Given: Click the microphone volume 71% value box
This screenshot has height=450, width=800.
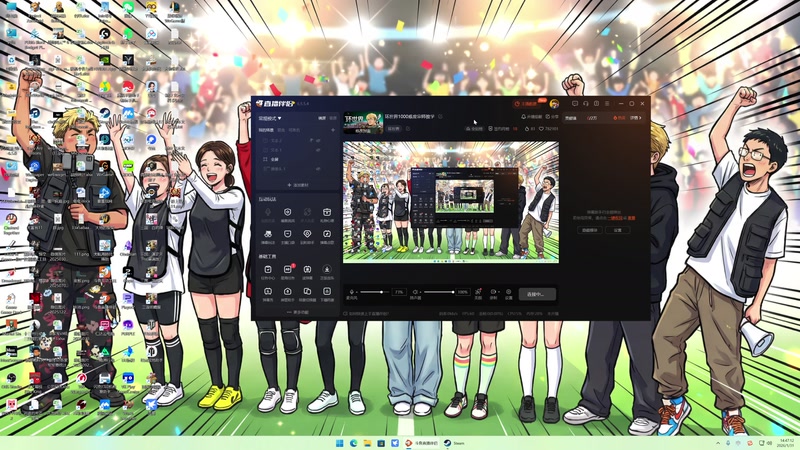Looking at the screenshot, I should coord(399,292).
